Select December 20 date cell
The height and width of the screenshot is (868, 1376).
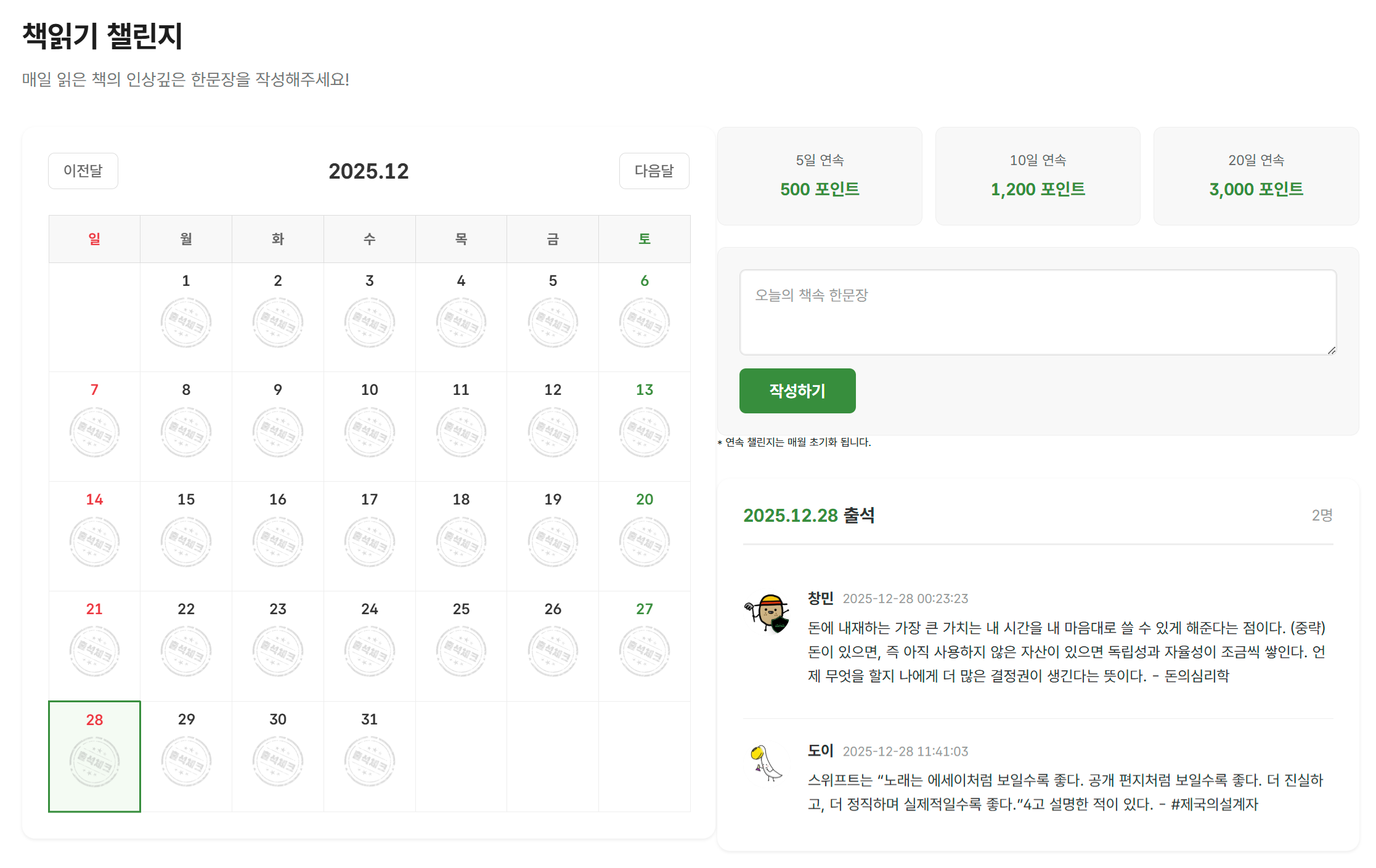pyautogui.click(x=644, y=535)
